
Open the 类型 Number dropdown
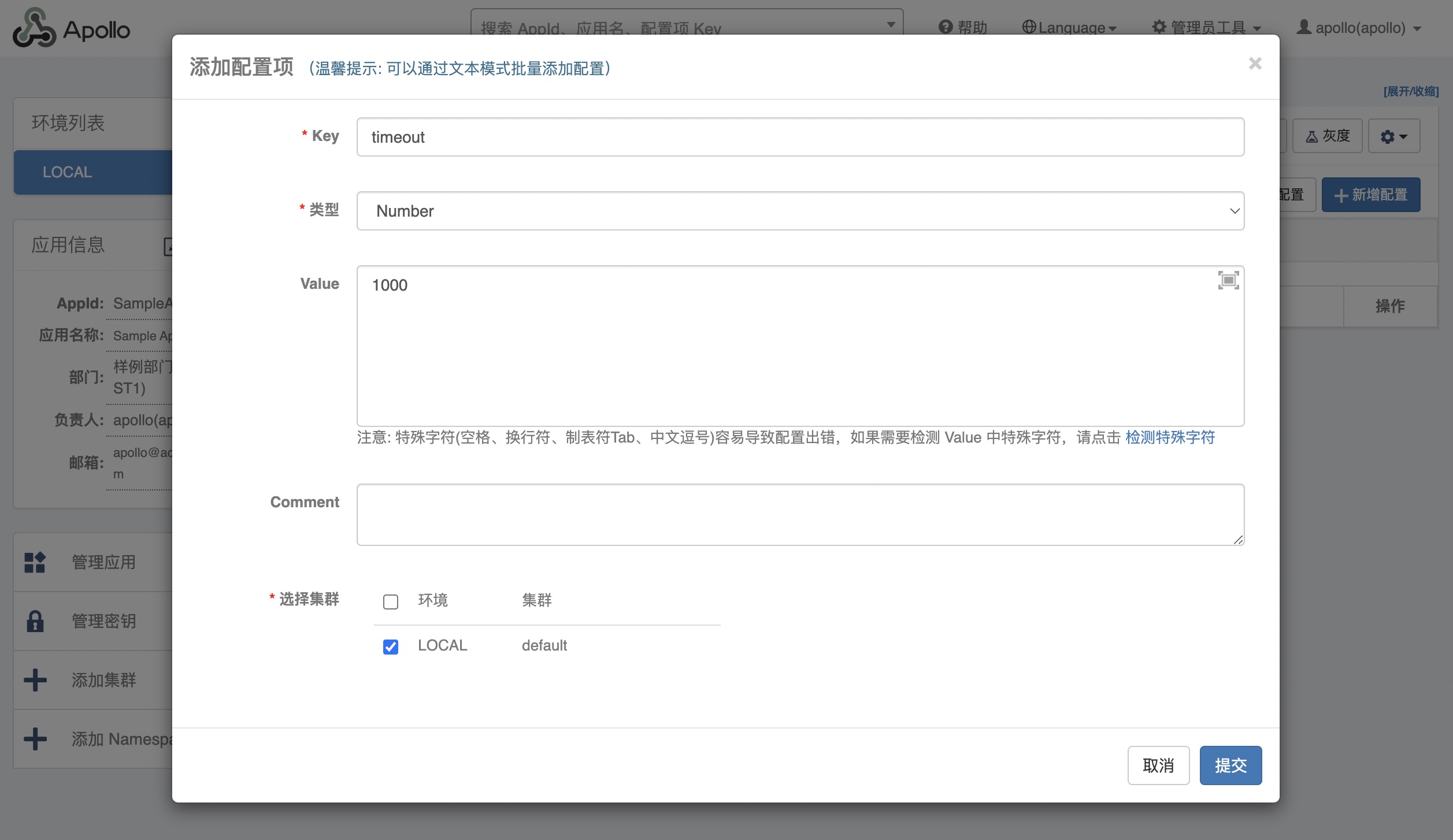800,211
